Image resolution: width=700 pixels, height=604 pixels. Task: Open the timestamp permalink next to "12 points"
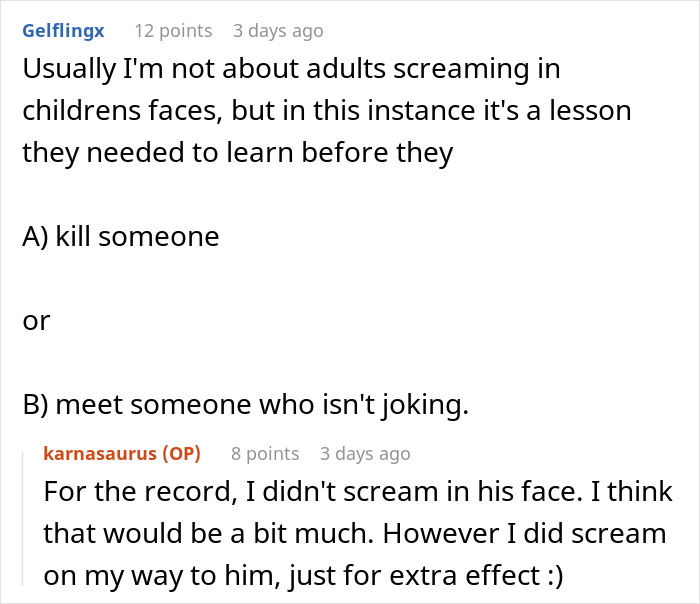[278, 31]
